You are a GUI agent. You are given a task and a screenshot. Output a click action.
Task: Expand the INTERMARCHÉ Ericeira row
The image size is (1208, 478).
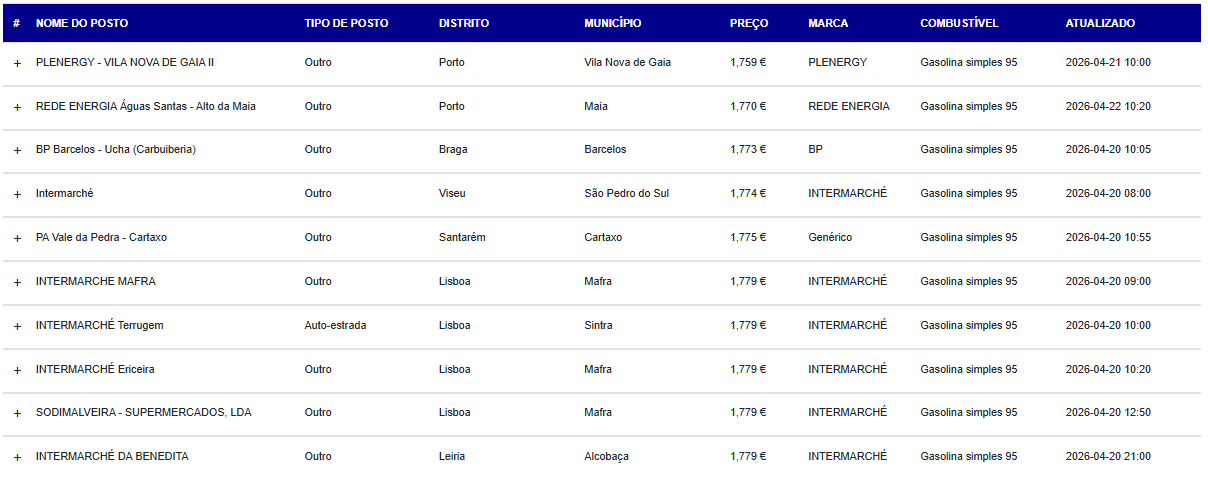17,370
